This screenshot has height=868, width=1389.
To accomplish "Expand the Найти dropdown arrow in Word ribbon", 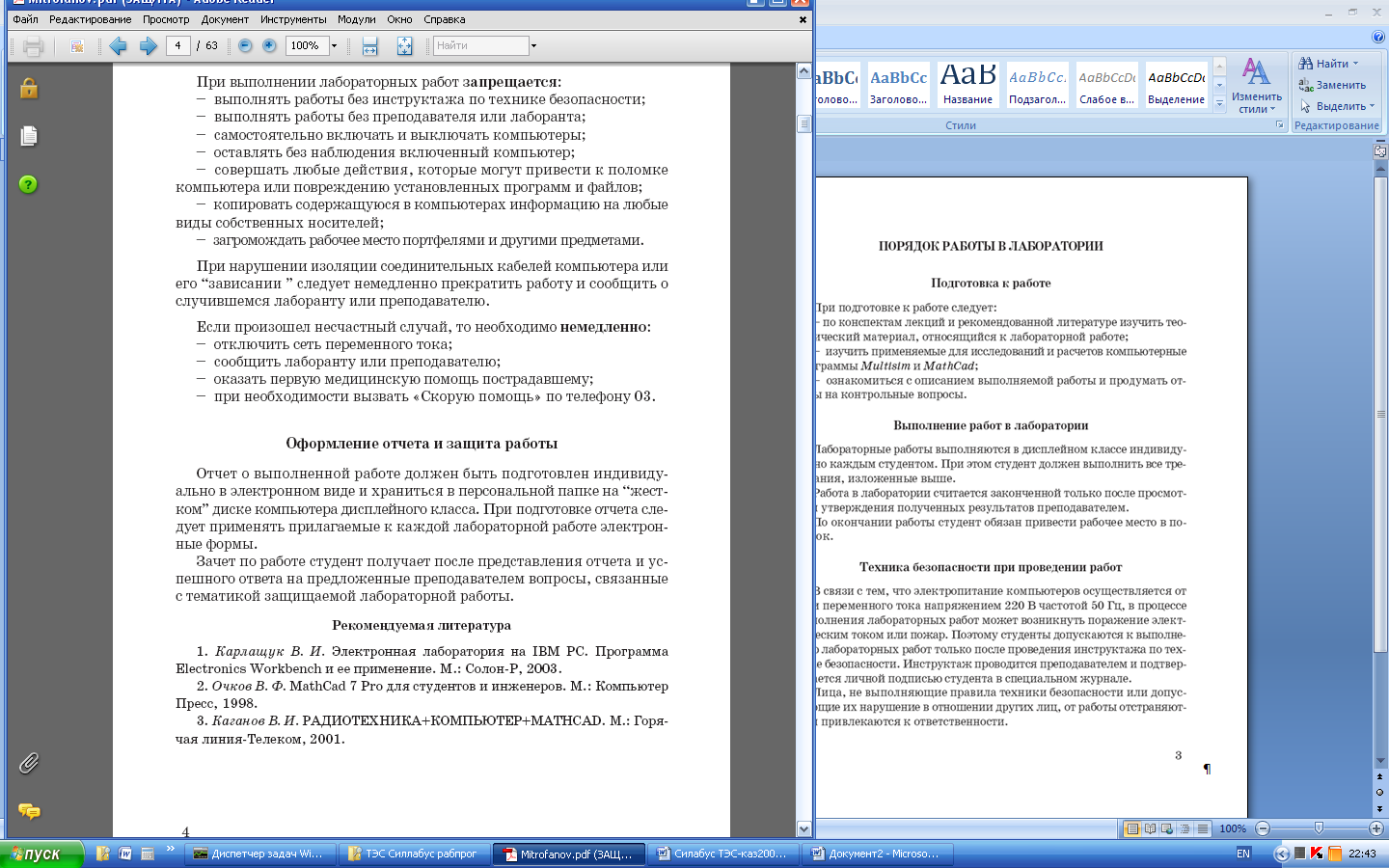I will pyautogui.click(x=1355, y=64).
